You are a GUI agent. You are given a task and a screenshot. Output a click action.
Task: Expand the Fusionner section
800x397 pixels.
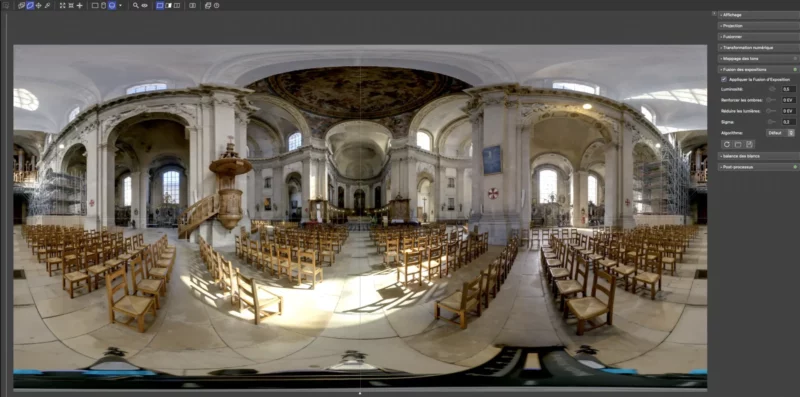(759, 37)
